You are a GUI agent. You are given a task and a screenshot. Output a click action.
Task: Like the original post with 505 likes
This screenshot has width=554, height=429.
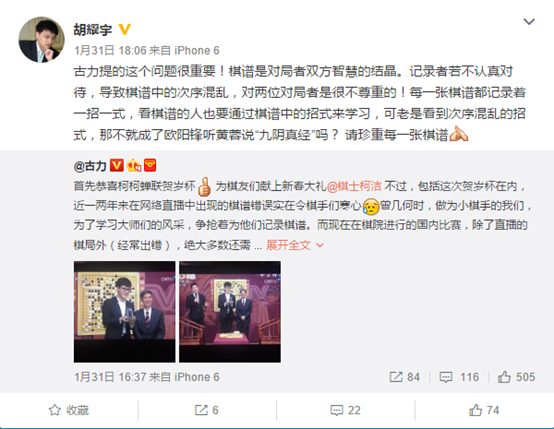coord(516,377)
